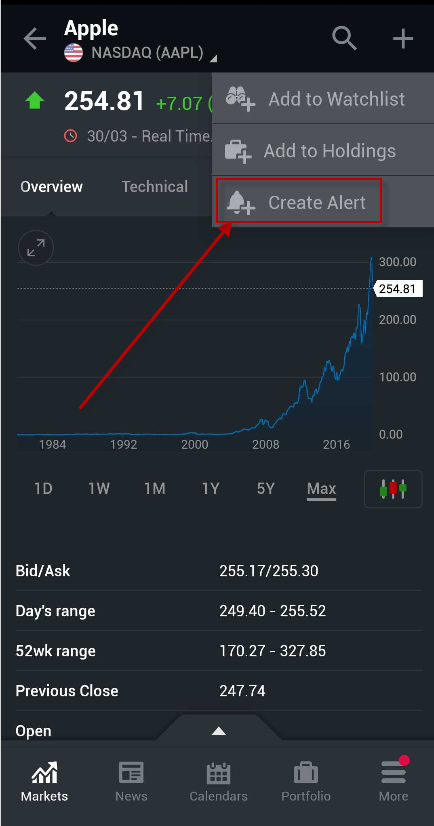The image size is (434, 826).
Task: Open the Portfolio briefcase icon
Action: click(305, 773)
